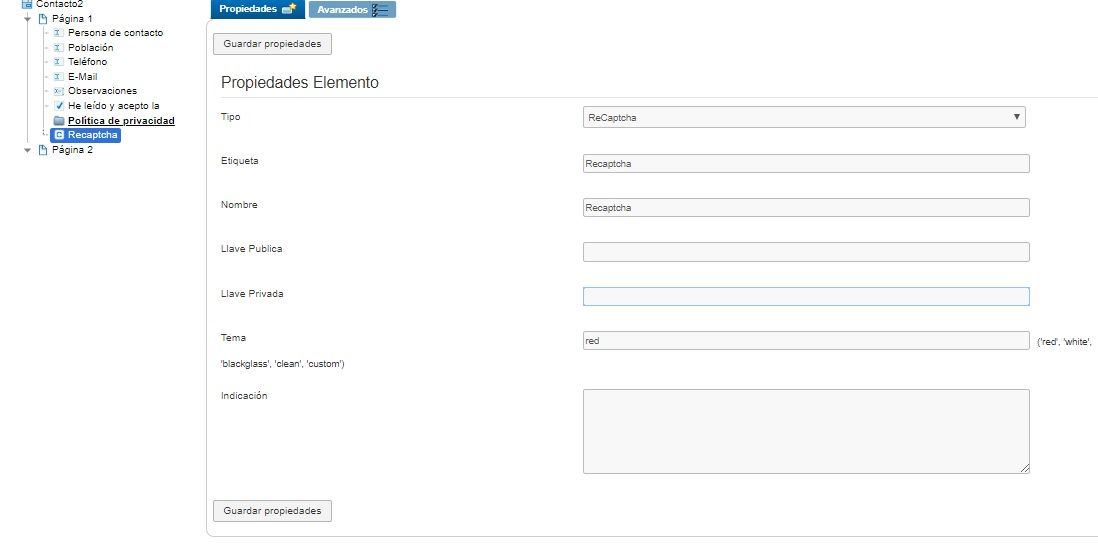The image size is (1098, 545).
Task: Click the 'He leído y acepto la' checkbox icon
Action: tap(59, 106)
